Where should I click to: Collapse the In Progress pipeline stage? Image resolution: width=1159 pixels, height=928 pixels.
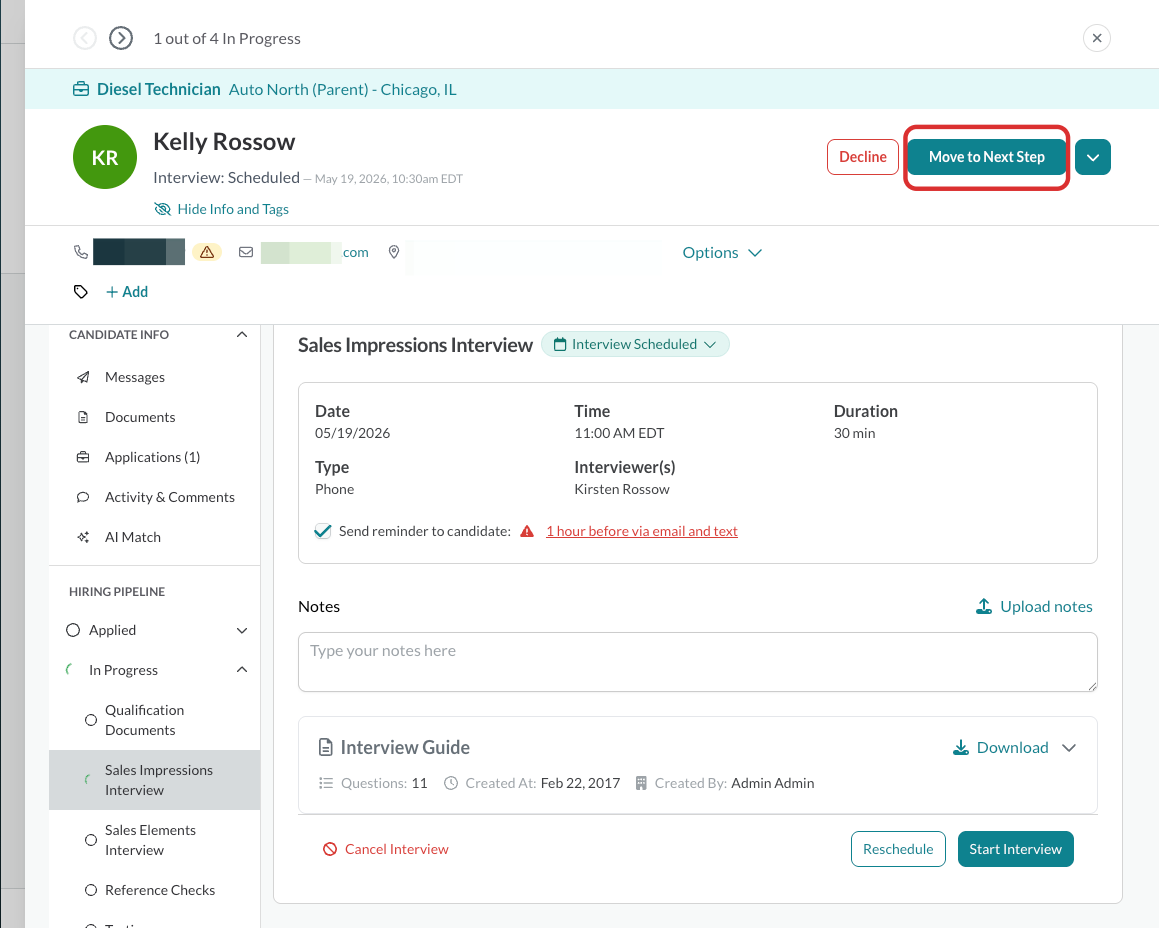click(x=242, y=670)
